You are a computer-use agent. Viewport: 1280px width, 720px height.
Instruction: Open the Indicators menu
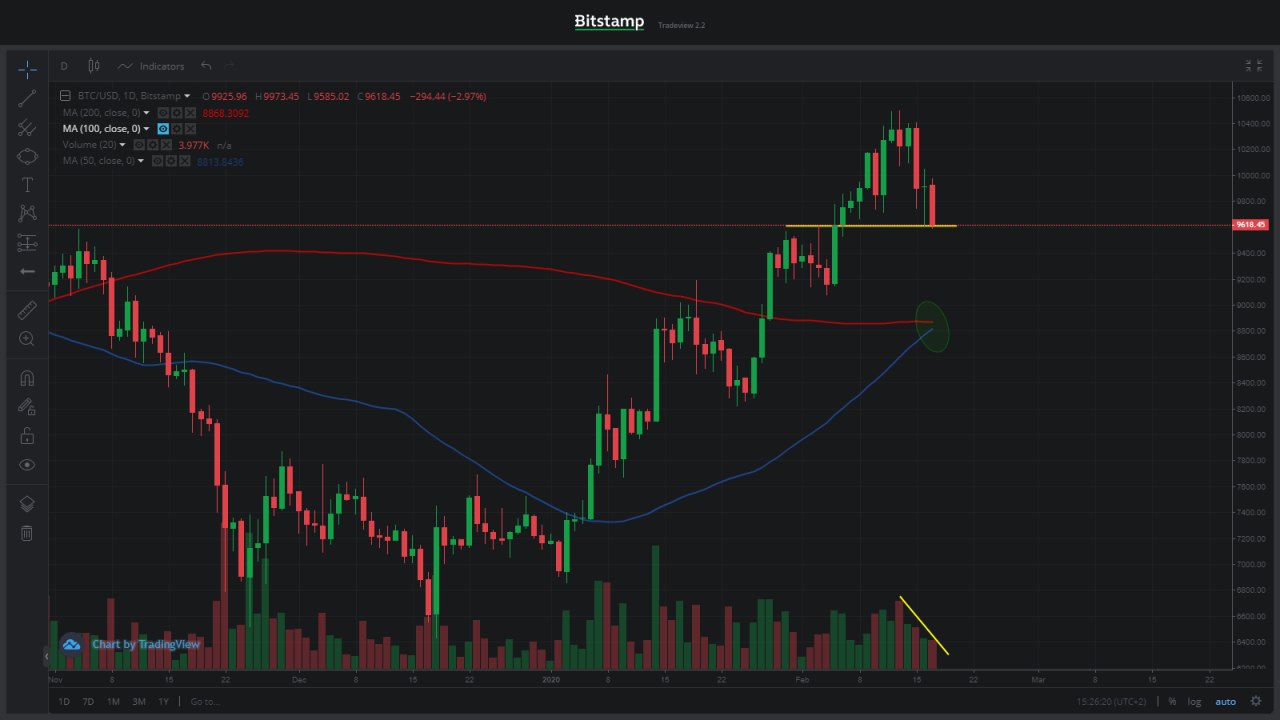[x=151, y=66]
